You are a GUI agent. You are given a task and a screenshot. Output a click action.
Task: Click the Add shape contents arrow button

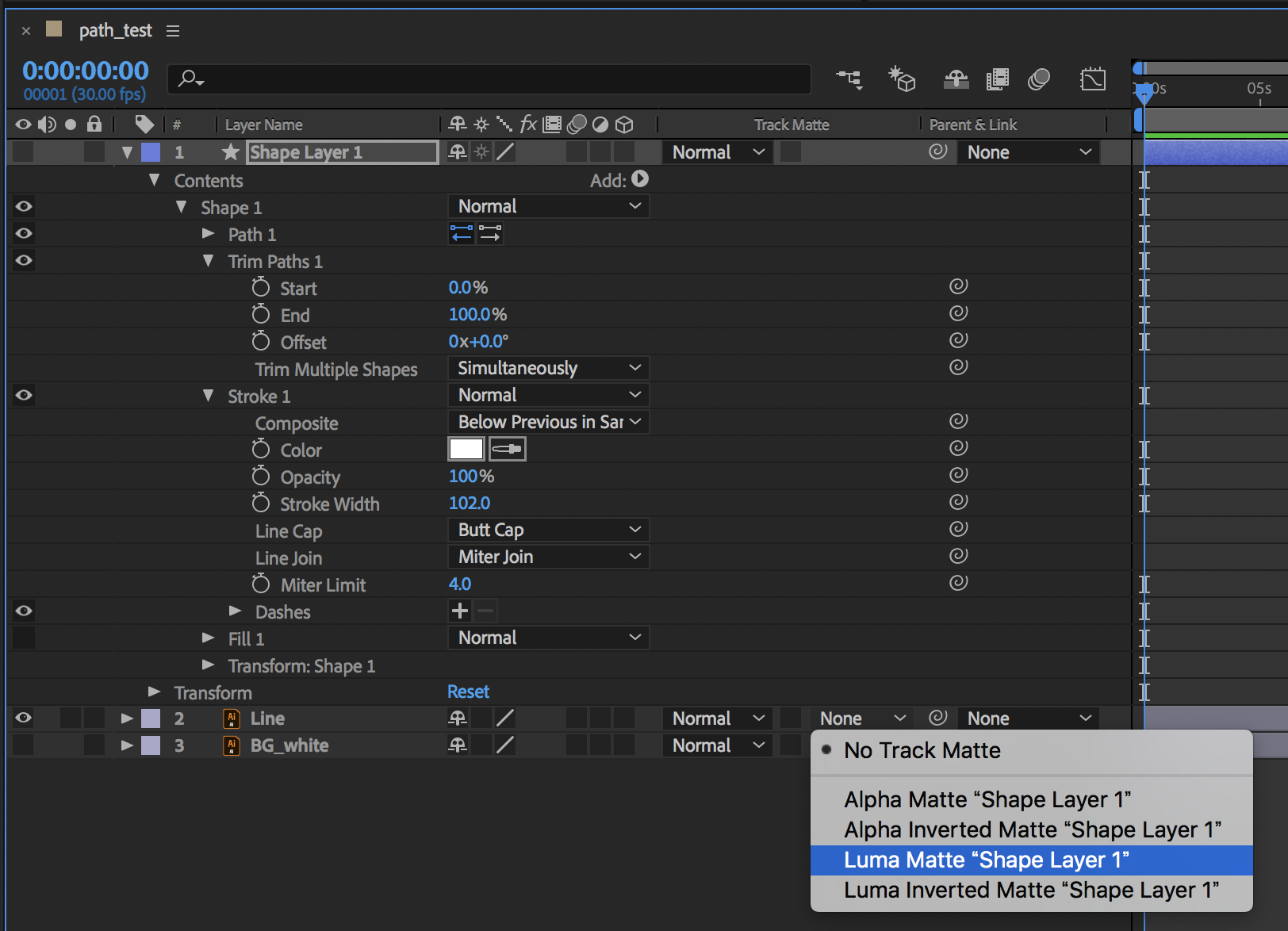(641, 180)
